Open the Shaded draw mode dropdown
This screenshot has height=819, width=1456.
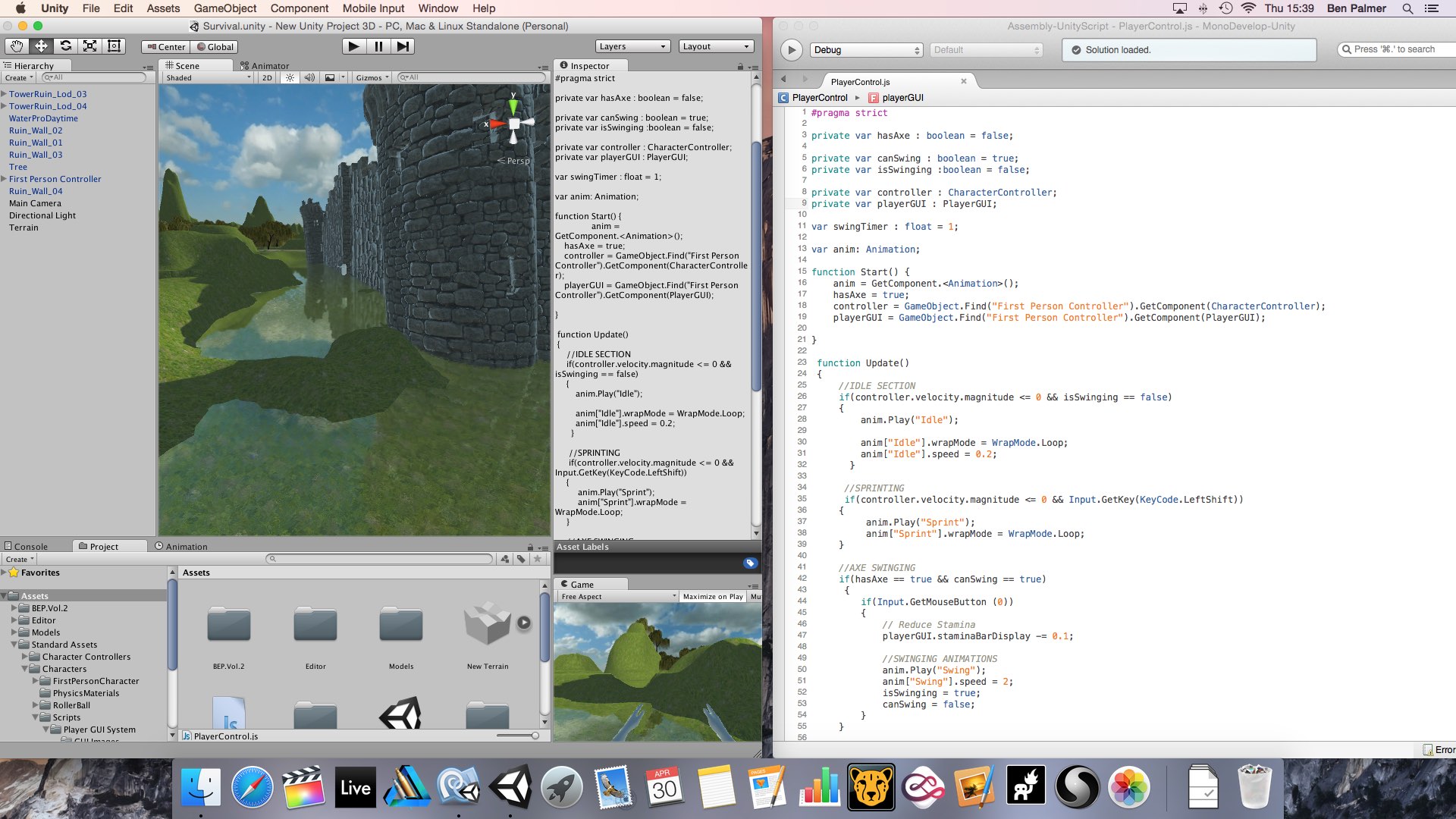click(208, 77)
